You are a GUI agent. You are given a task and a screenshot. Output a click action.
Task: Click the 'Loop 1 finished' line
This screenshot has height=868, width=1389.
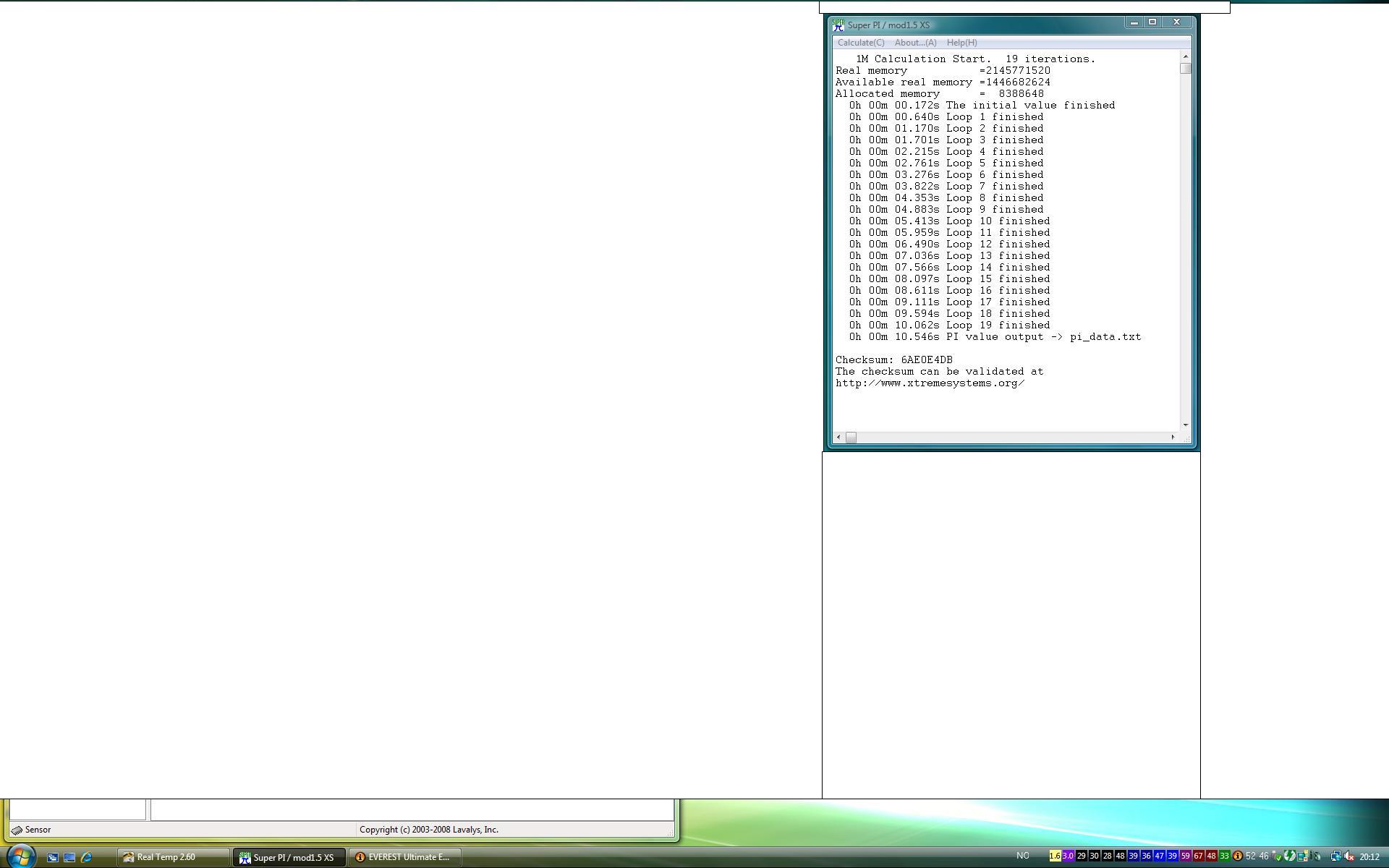(946, 117)
